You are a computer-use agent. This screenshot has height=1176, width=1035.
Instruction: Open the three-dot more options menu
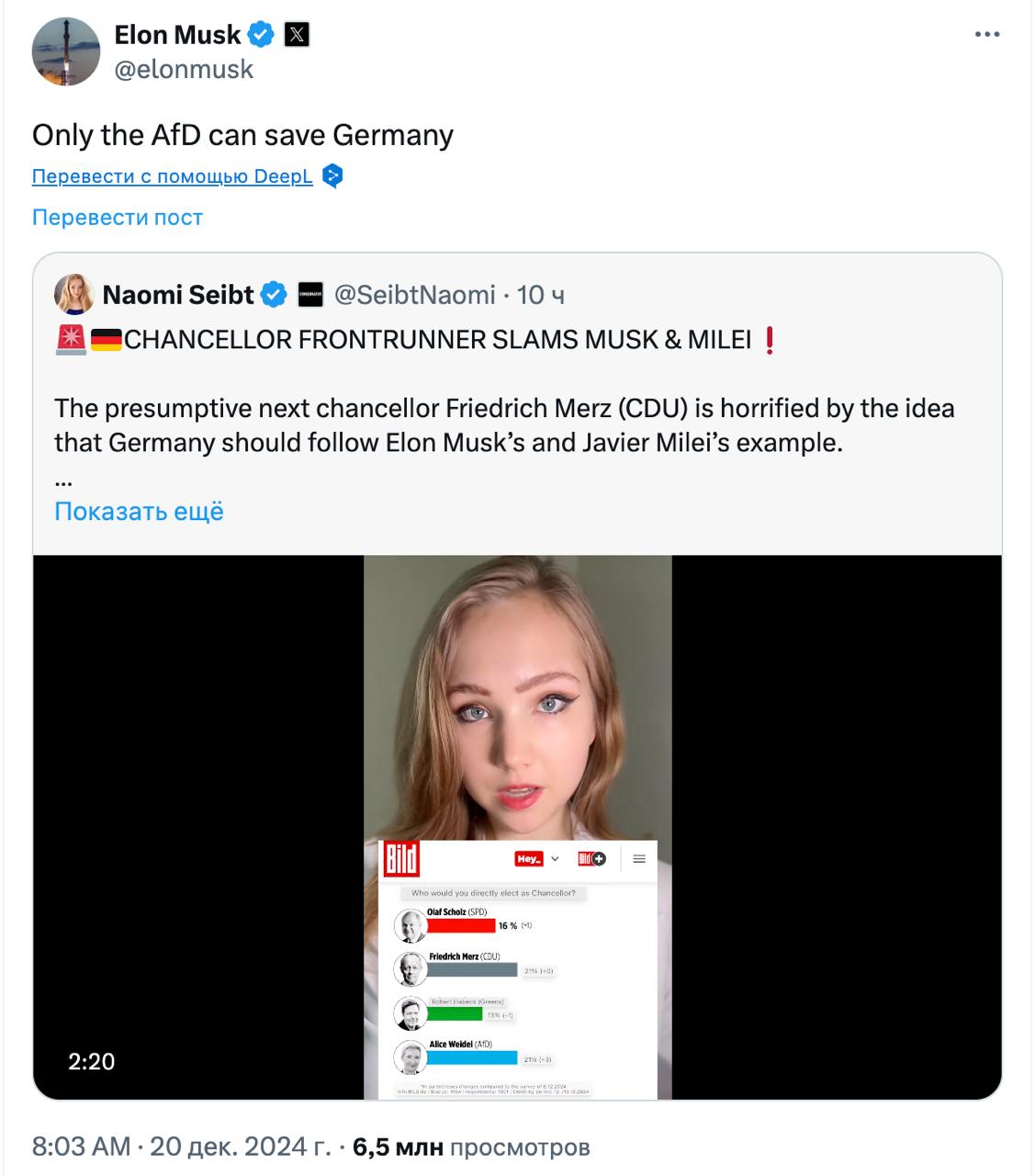[986, 35]
